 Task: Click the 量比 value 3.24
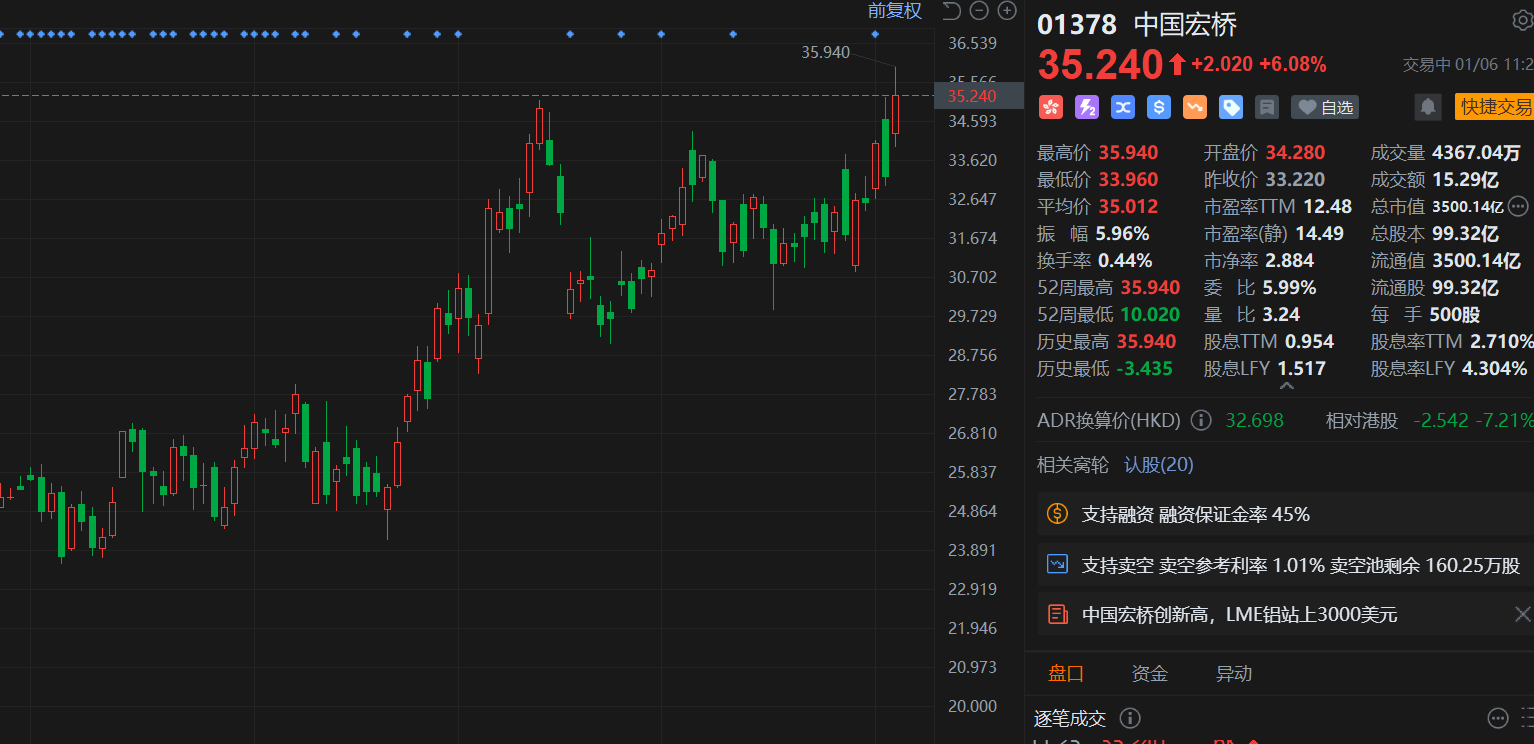click(1281, 315)
